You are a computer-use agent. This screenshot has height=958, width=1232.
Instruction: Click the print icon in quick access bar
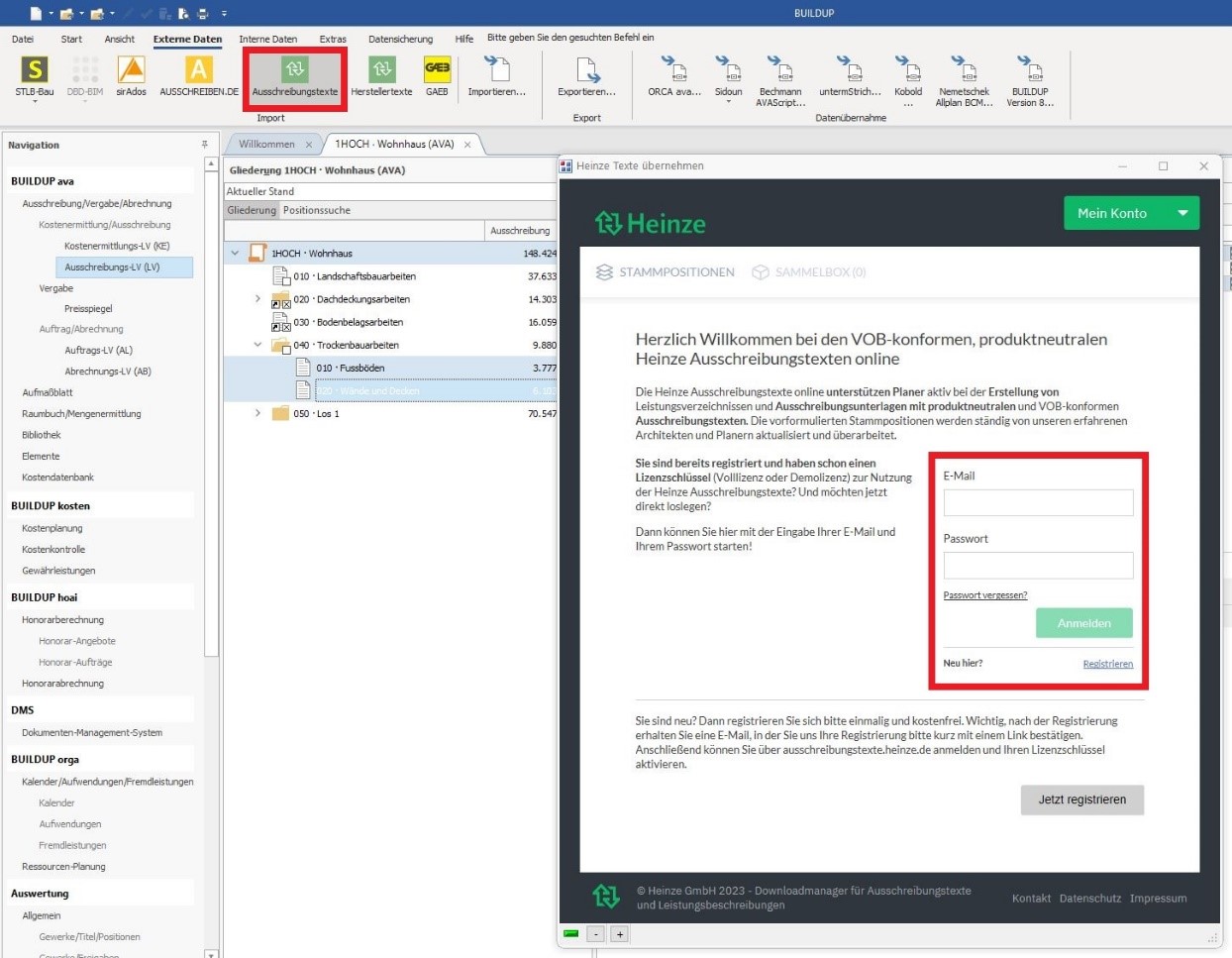coord(203,13)
